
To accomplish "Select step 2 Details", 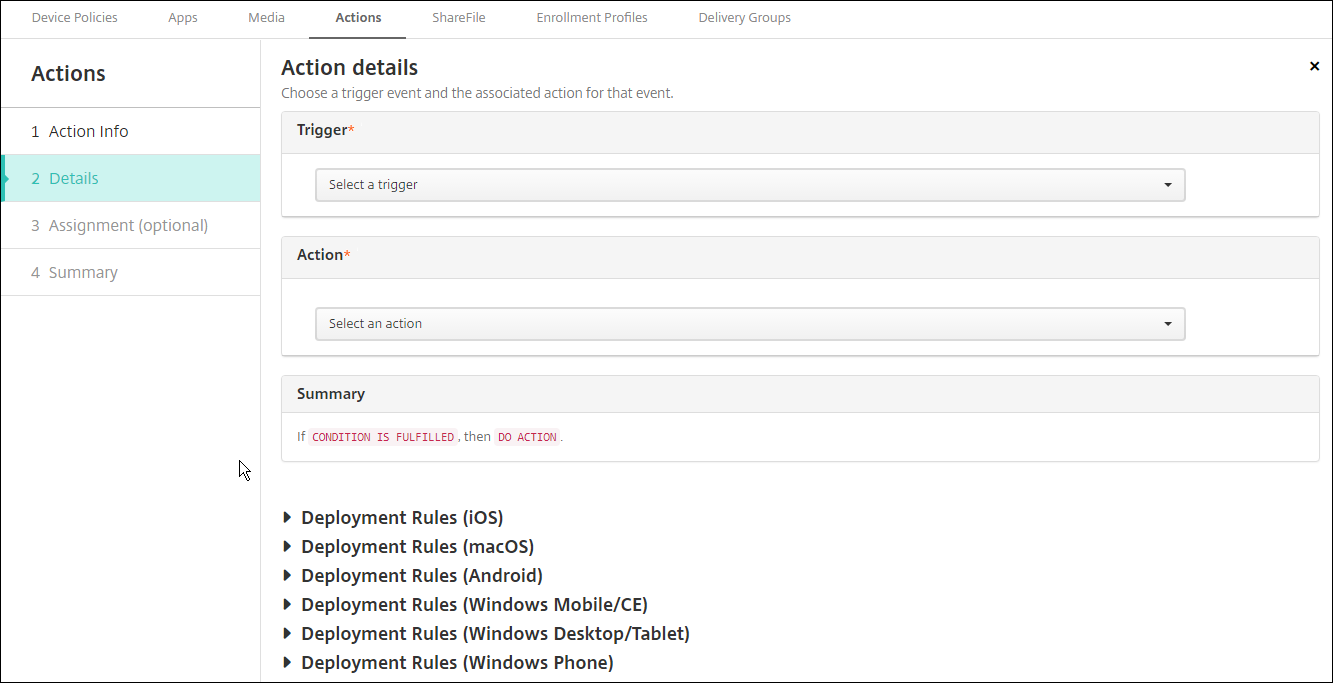I will 130,179.
